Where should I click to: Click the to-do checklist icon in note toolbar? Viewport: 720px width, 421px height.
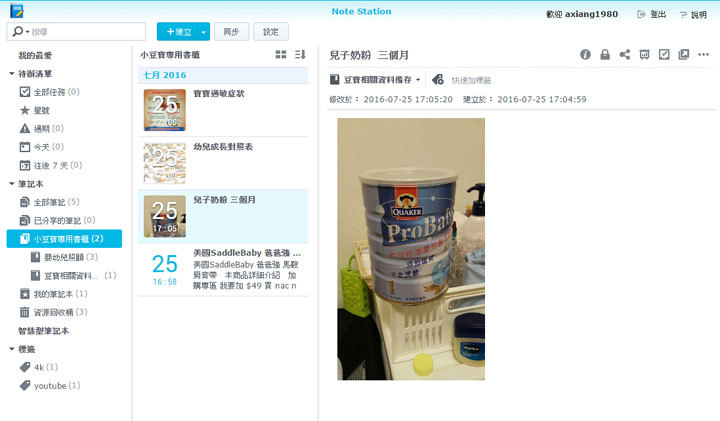pyautogui.click(x=664, y=54)
